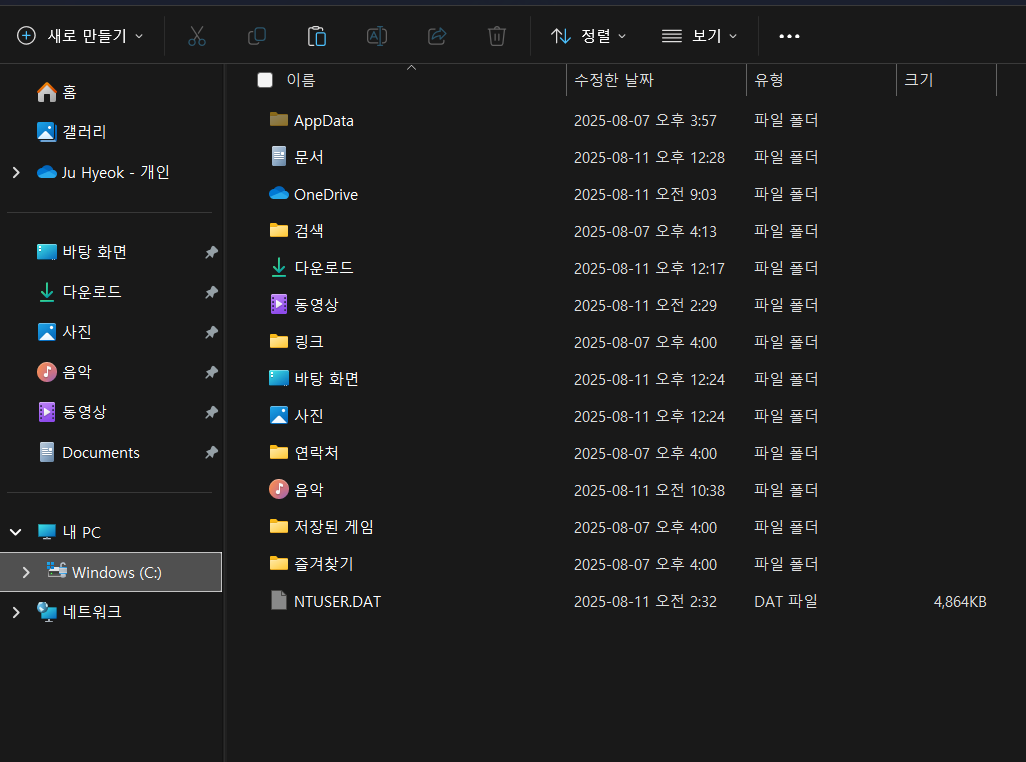This screenshot has height=762, width=1026.
Task: Click date 2025-08-11 오전 2:29 of 동영상
Action: pos(645,305)
